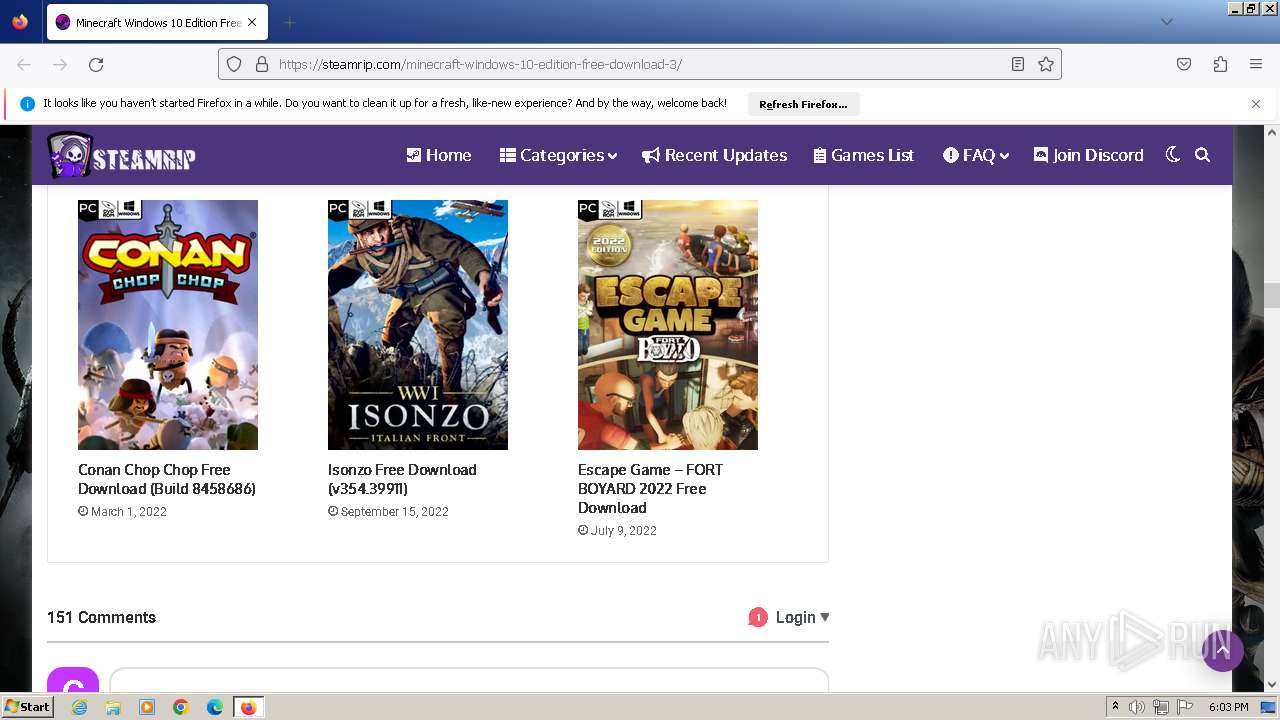This screenshot has width=1280, height=720.
Task: Open Conan Chop Chop Free Download link
Action: click(x=167, y=479)
